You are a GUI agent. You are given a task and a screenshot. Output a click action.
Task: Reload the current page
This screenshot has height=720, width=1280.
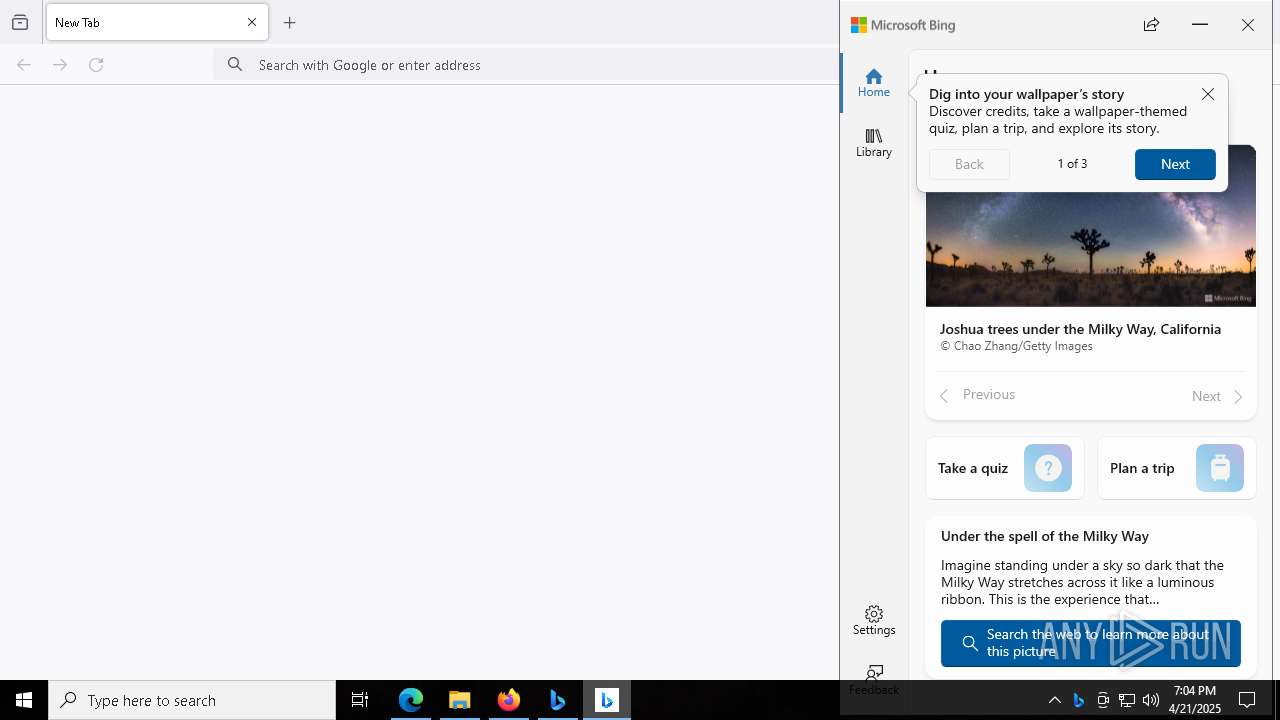coord(96,65)
